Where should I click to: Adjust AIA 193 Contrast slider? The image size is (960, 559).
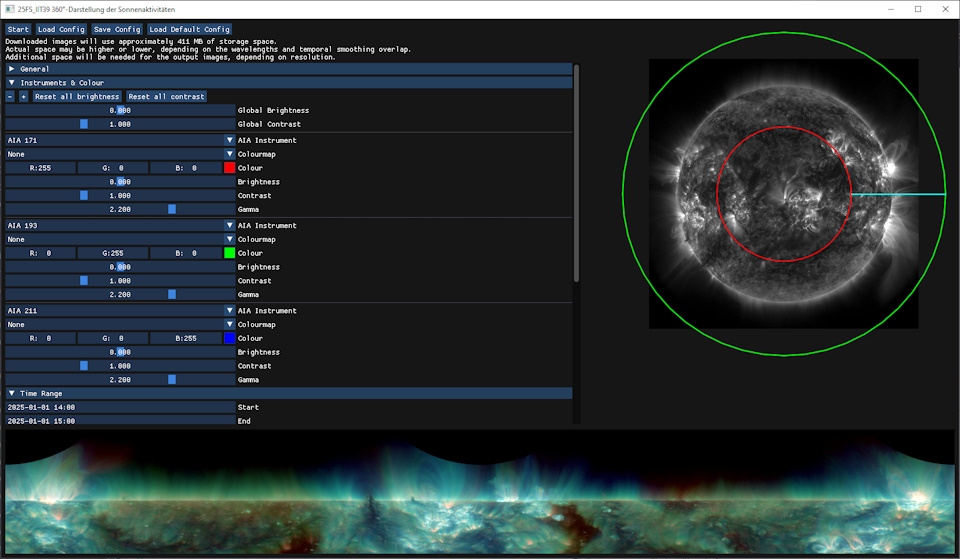(121, 281)
